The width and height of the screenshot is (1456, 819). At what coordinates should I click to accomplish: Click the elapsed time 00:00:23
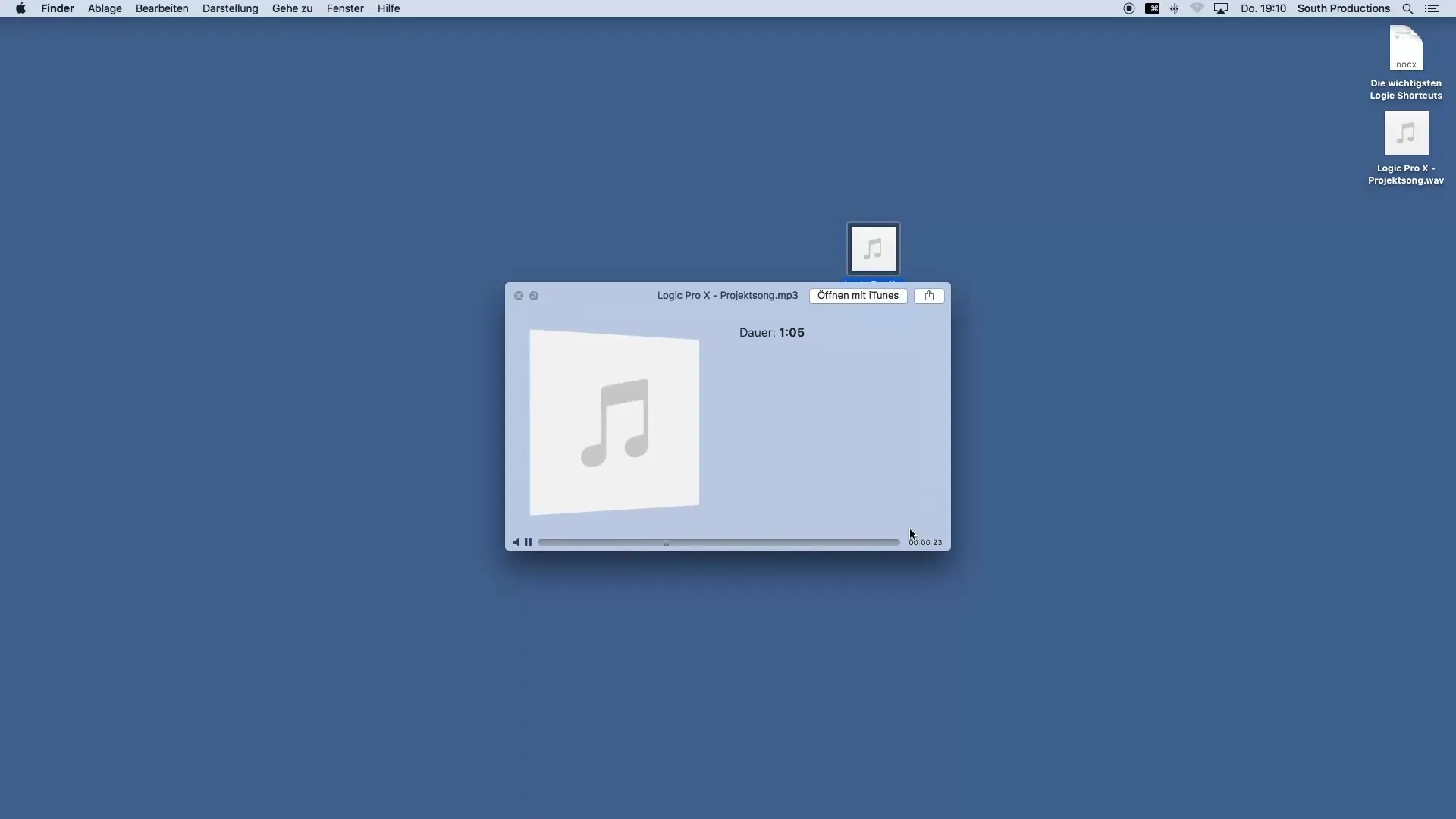[925, 542]
